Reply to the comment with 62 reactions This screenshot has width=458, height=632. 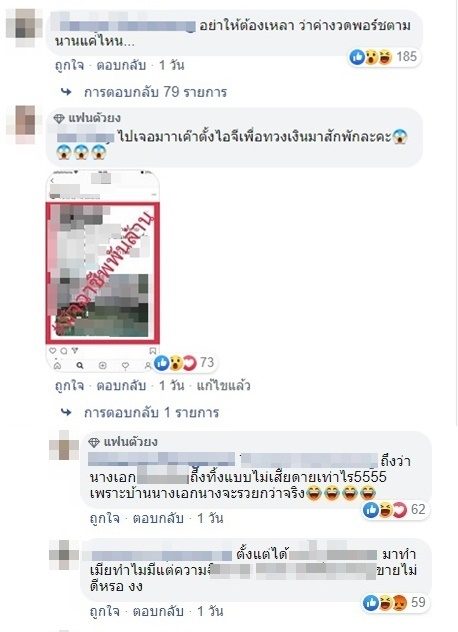click(x=158, y=518)
